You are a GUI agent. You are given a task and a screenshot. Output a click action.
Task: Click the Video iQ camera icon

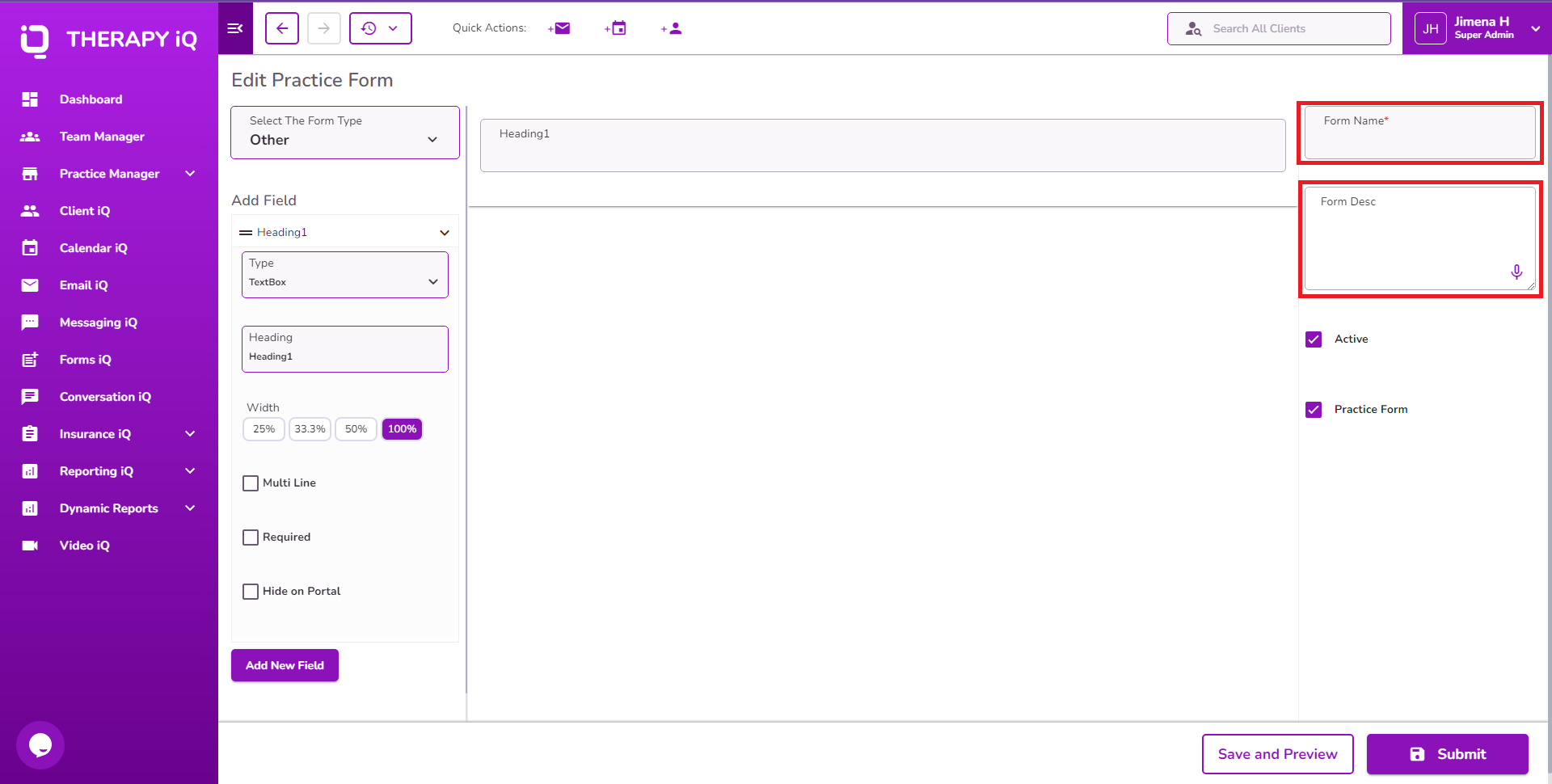click(x=30, y=546)
